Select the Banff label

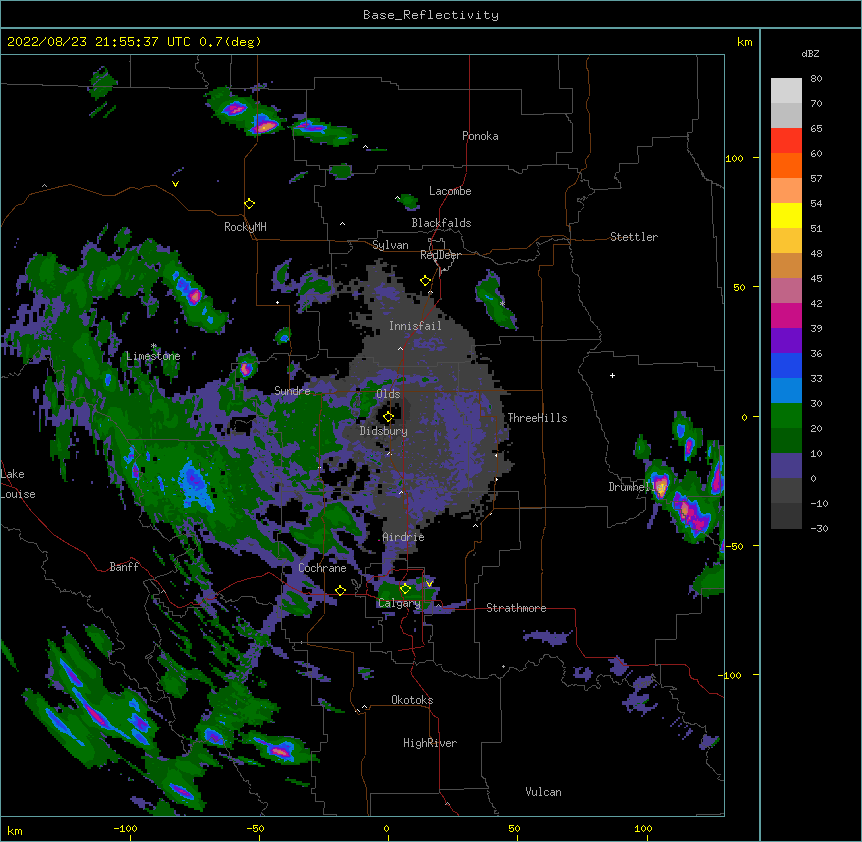124,567
